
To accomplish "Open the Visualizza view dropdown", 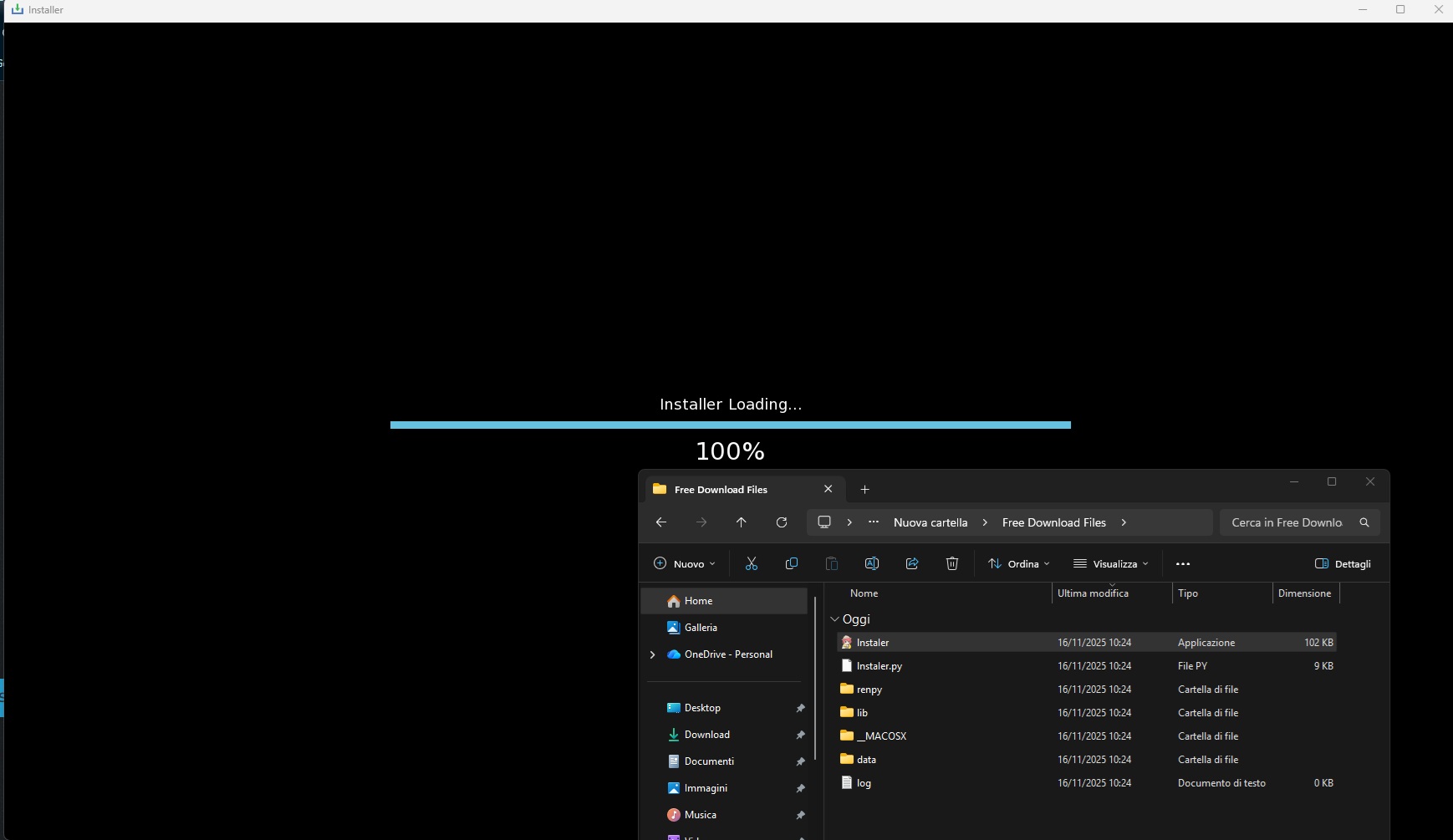I will tap(1110, 564).
